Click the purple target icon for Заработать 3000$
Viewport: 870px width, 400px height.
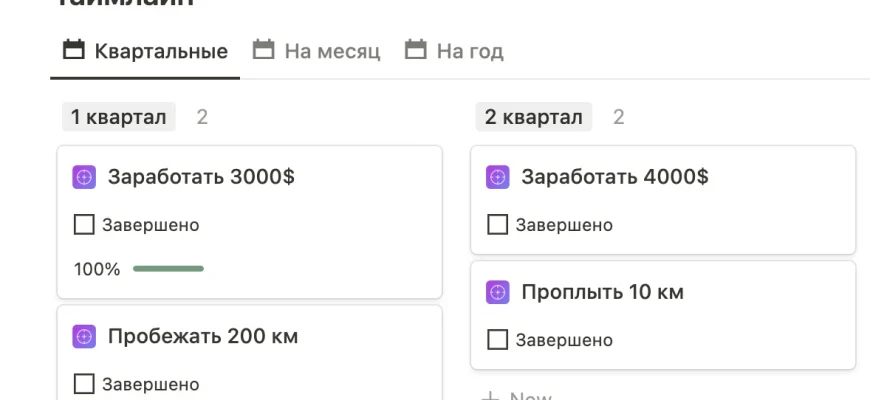coord(84,177)
